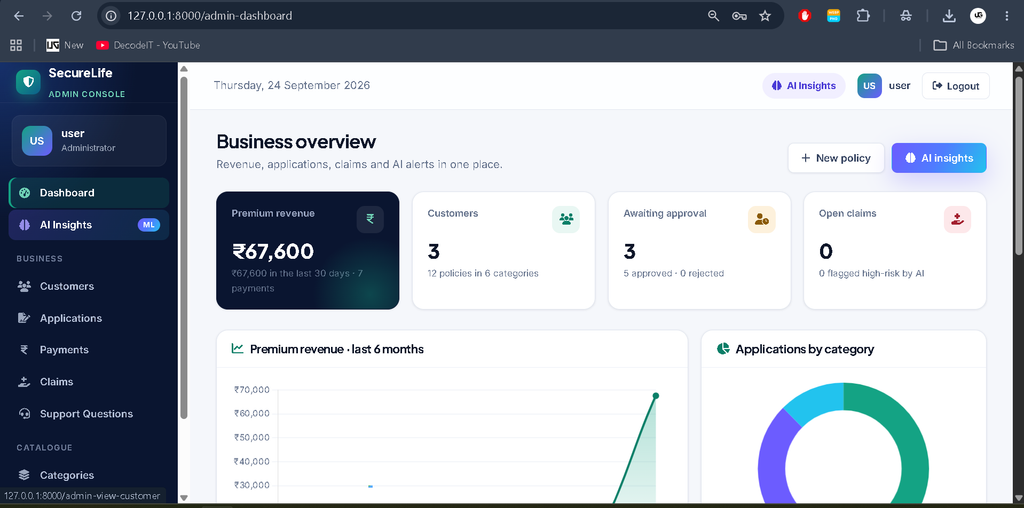The width and height of the screenshot is (1024, 508).
Task: Click the Business overview heading
Action: (x=296, y=142)
